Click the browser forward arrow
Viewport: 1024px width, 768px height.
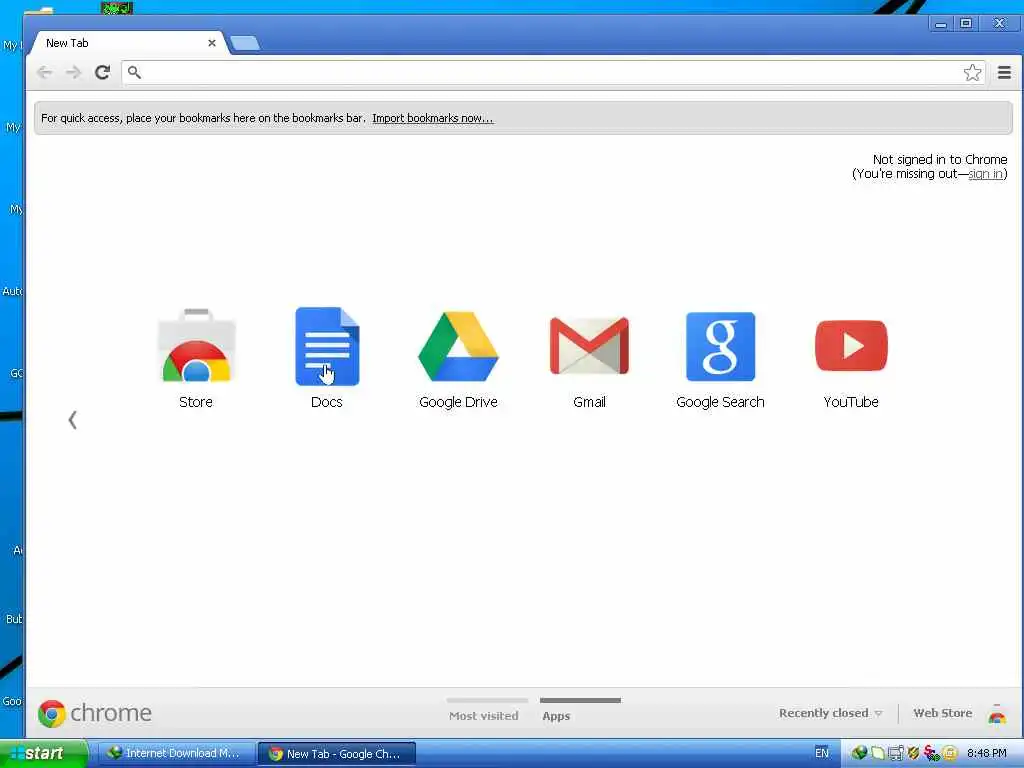pos(74,72)
